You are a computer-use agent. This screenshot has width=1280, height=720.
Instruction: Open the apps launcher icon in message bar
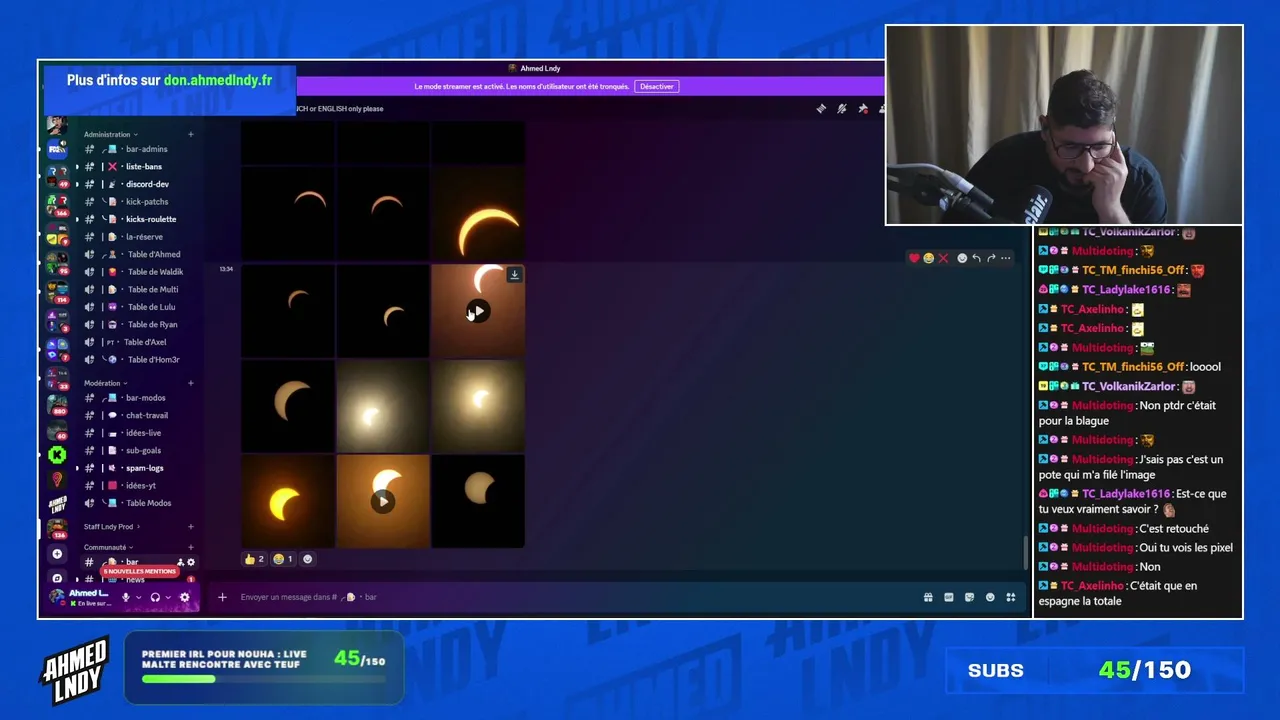[x=1011, y=597]
